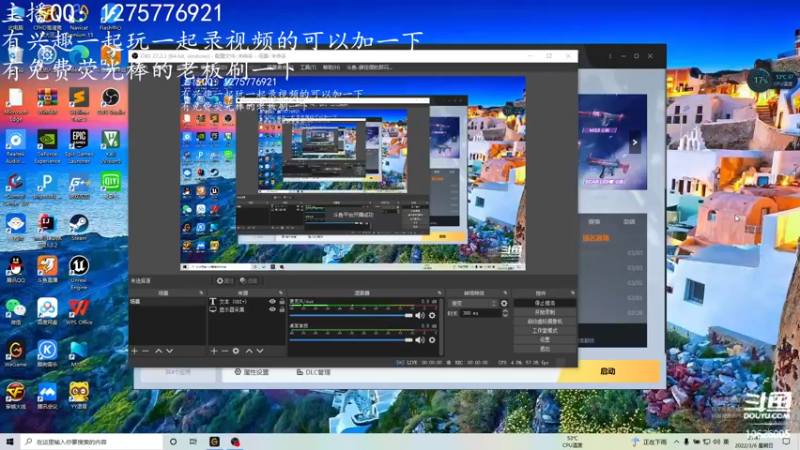
Task: Click the transition duration 300 ms field
Action: click(x=480, y=313)
